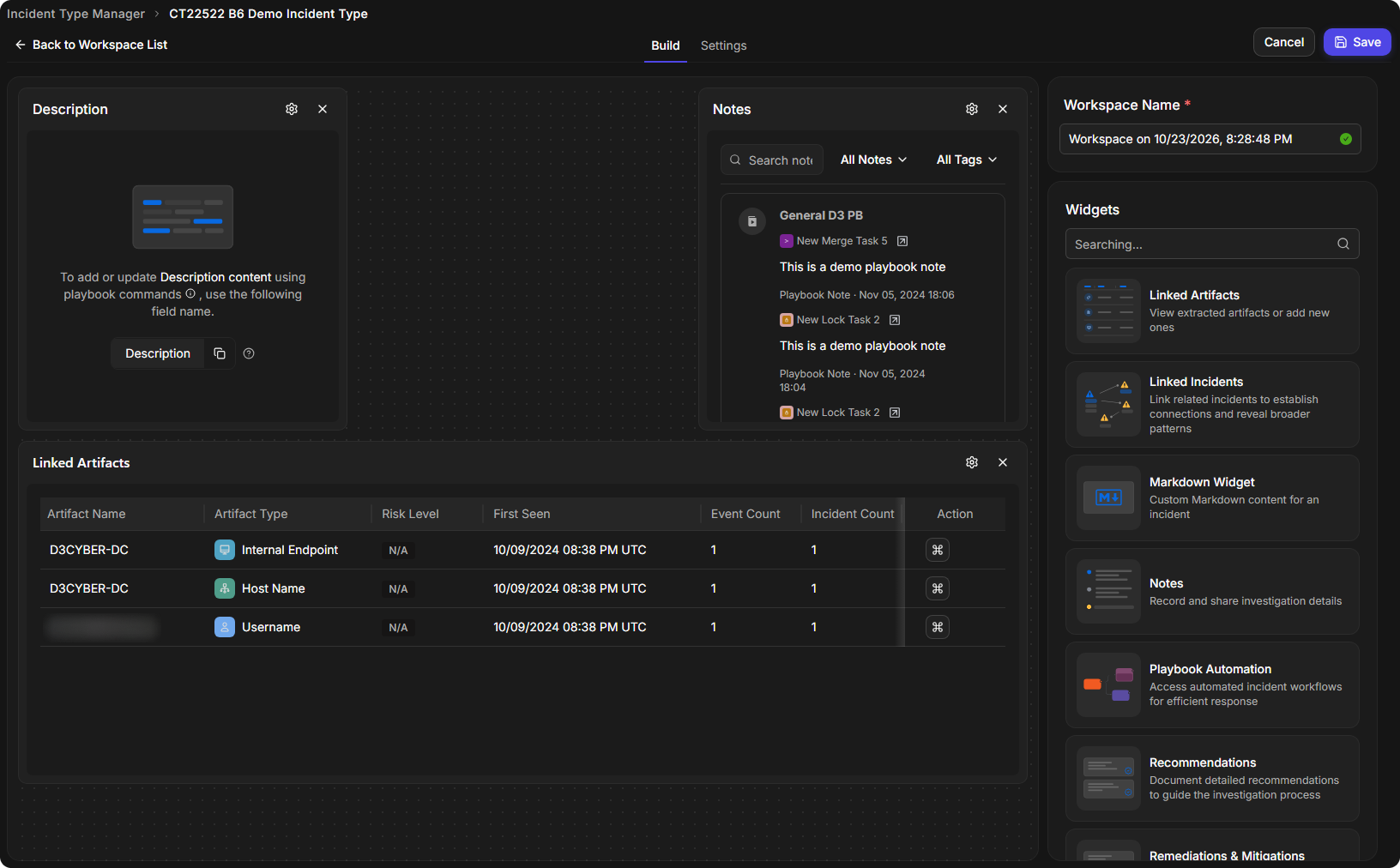
Task: Open Notes widget settings gear
Action: point(972,109)
